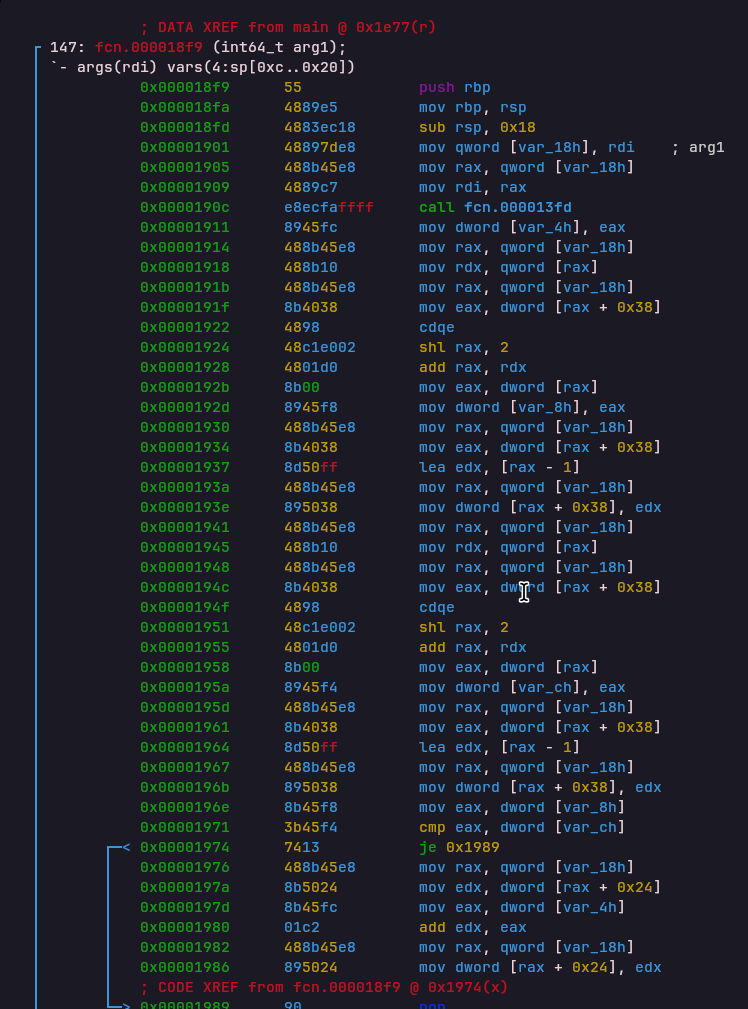The image size is (748, 1009).
Task: Click the args(rdi) vars line
Action: (x=202, y=67)
